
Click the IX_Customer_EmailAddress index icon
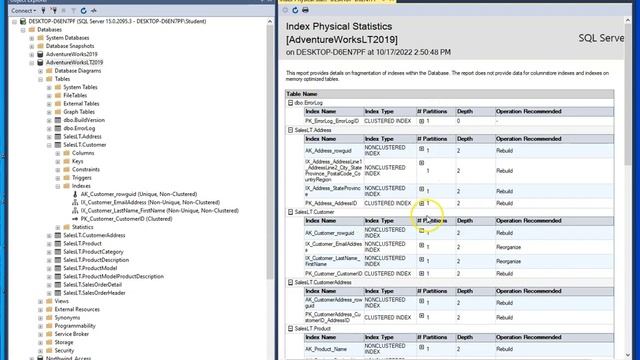75,202
